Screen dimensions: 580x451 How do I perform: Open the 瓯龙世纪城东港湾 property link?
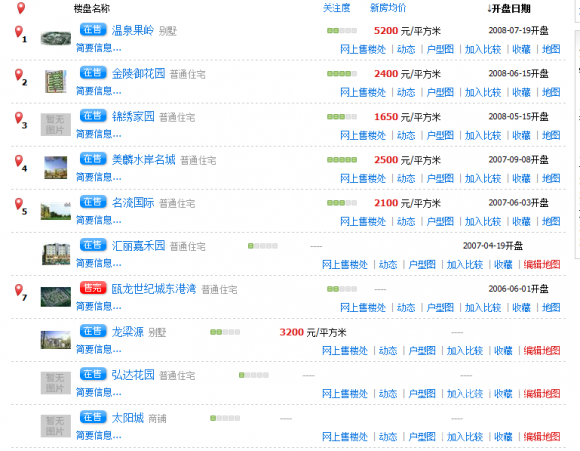tap(154, 289)
